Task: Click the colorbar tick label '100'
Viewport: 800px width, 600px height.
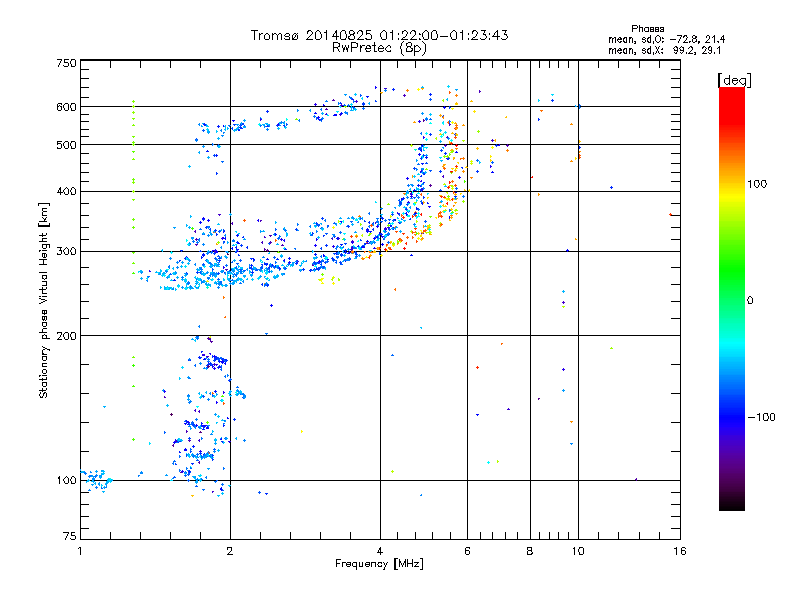Action: click(x=757, y=184)
